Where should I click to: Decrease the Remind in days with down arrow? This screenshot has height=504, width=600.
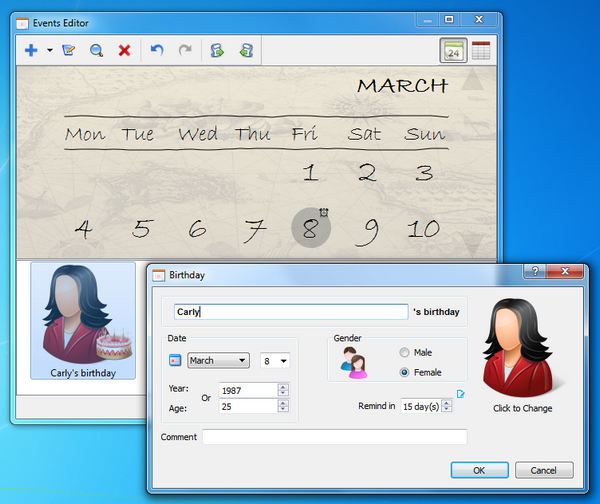tap(447, 409)
